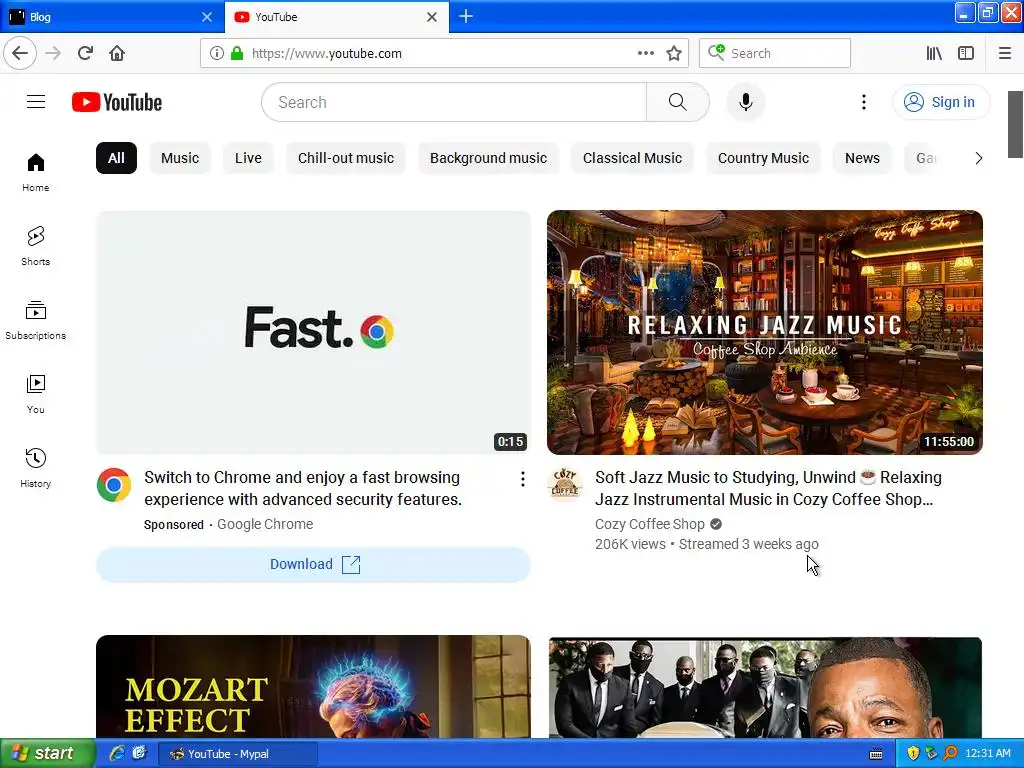The image size is (1024, 768).
Task: Expand more category chips with right arrow
Action: (978, 158)
